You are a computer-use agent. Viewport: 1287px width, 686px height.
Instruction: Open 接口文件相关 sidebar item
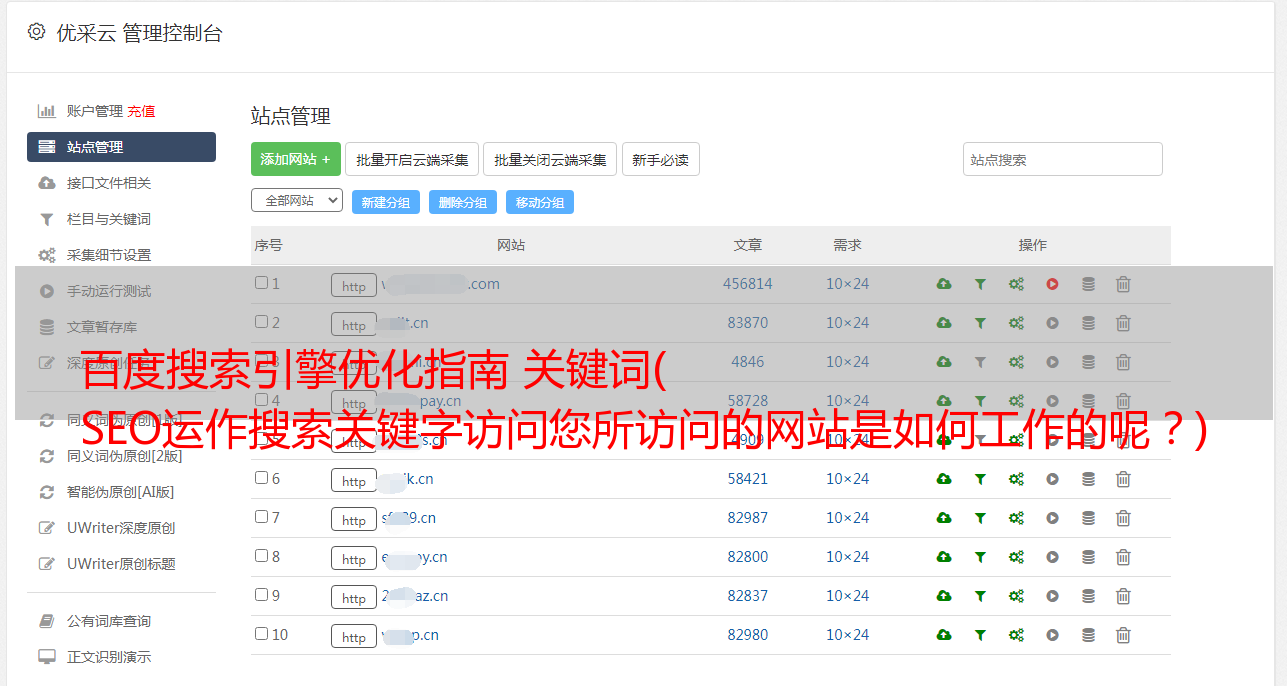109,183
